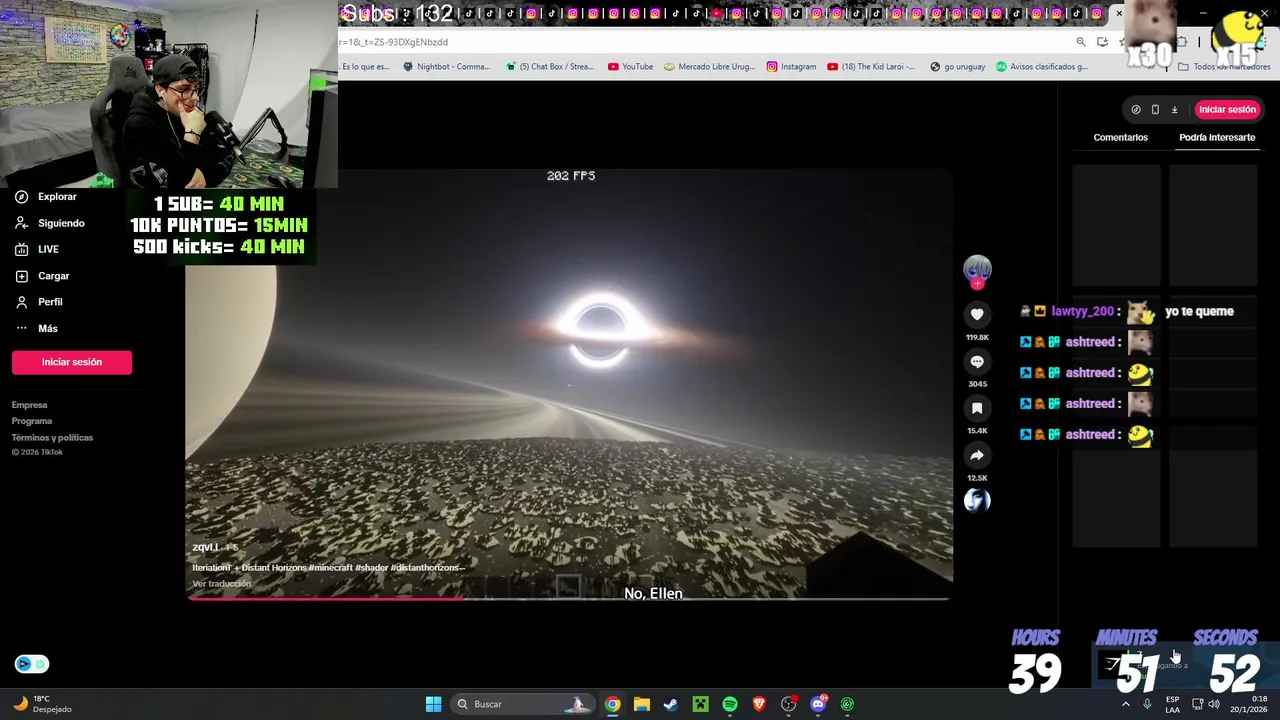
Task: Click the Buscar search box in taskbar
Action: pyautogui.click(x=522, y=704)
